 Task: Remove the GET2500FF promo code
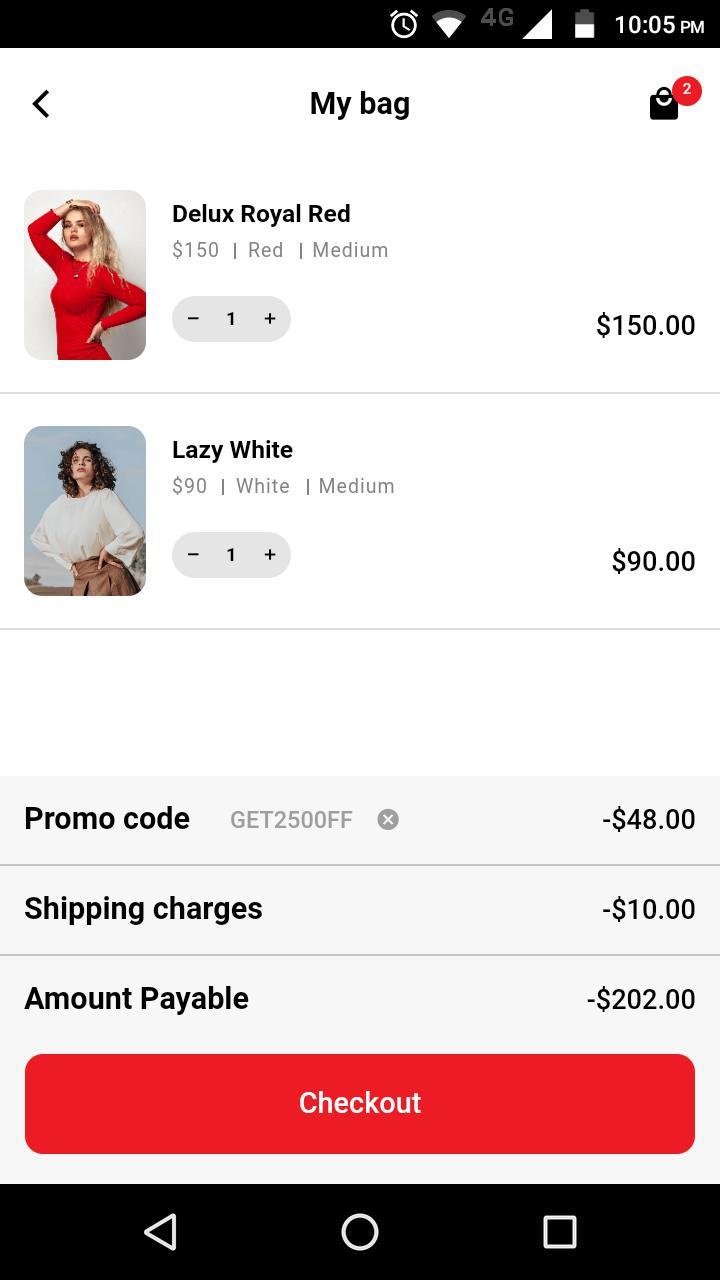[x=388, y=820]
